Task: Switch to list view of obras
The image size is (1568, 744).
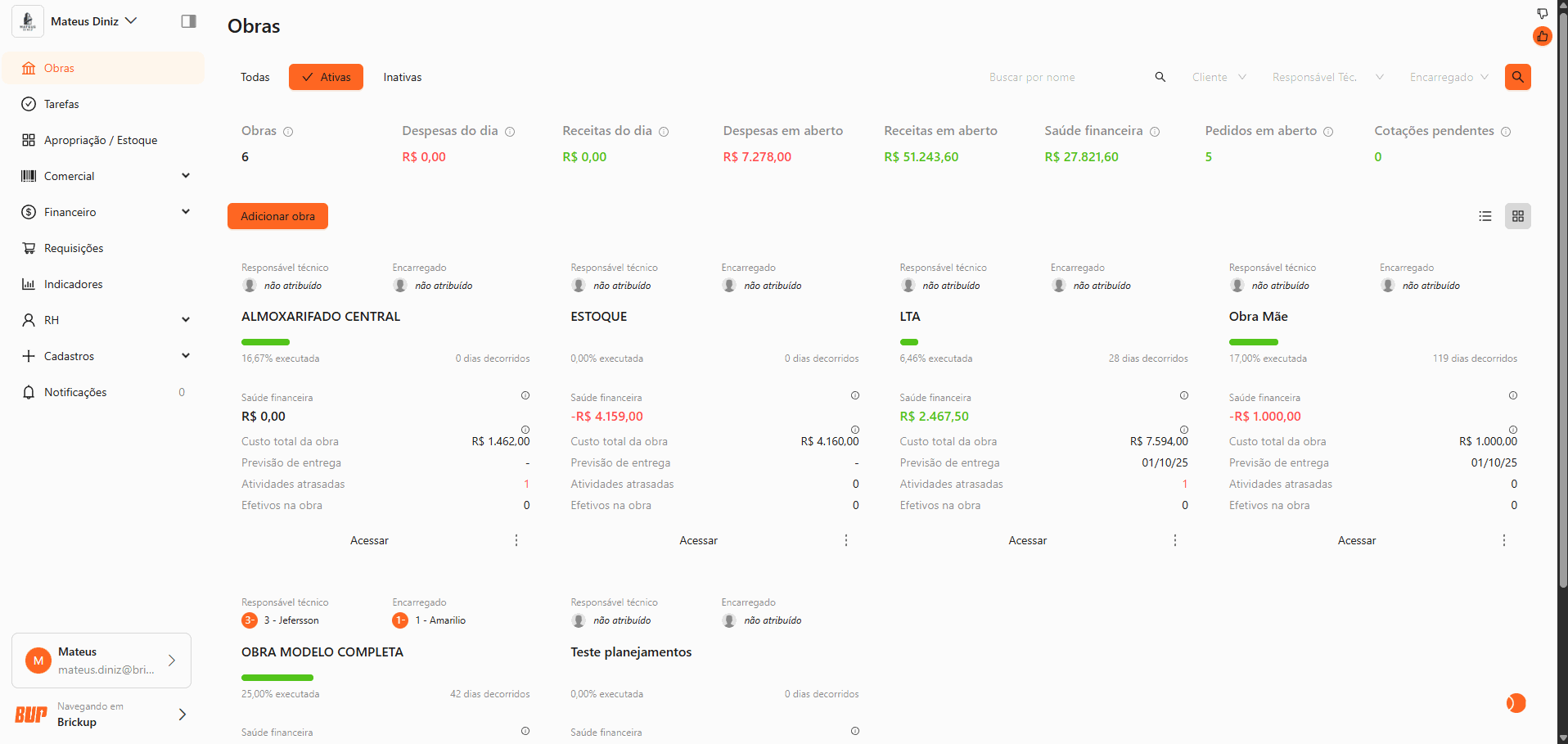Action: (1485, 216)
